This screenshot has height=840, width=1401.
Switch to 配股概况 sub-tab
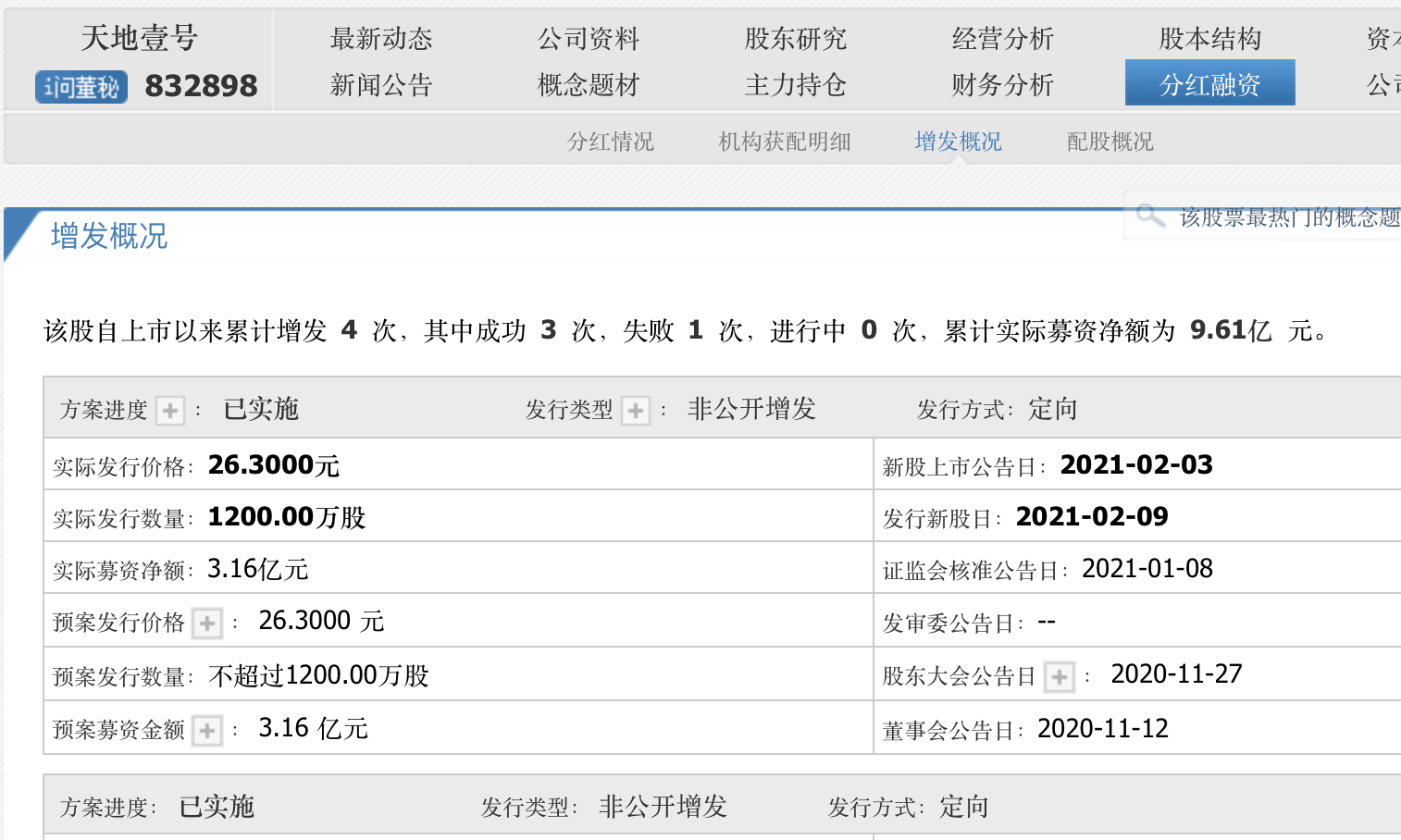[x=1110, y=142]
